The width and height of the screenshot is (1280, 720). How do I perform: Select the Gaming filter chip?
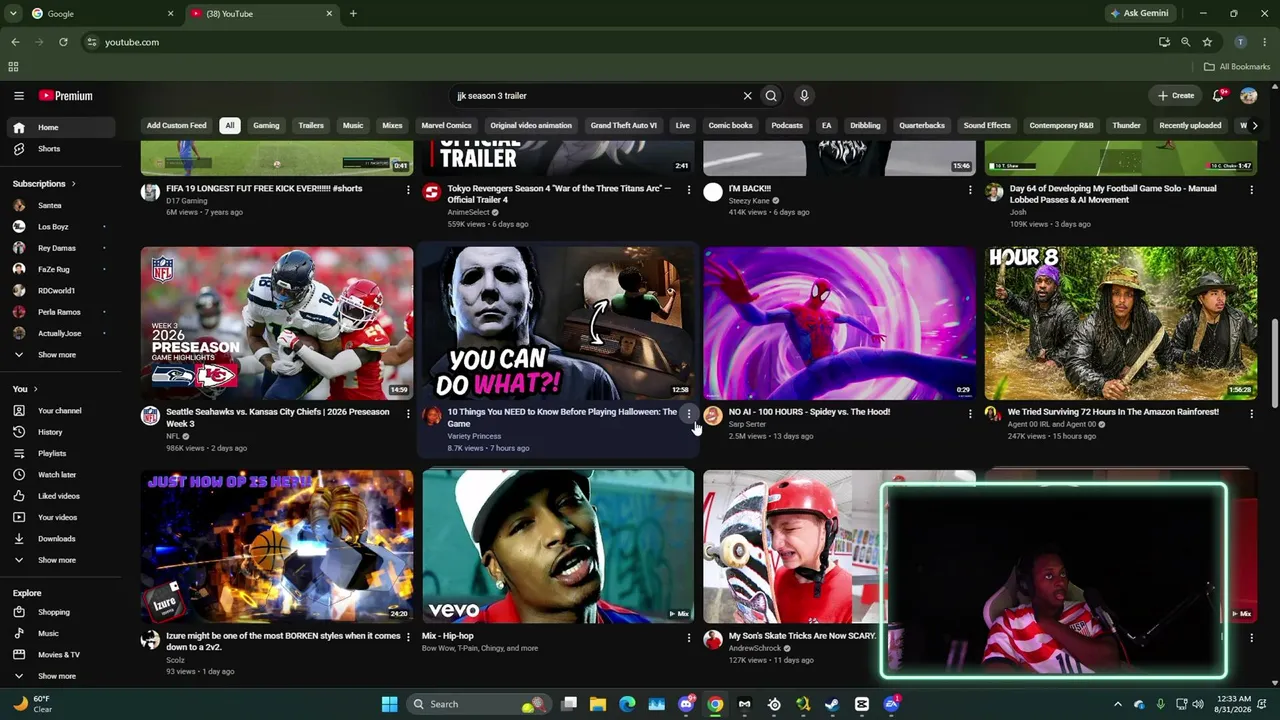coord(266,126)
